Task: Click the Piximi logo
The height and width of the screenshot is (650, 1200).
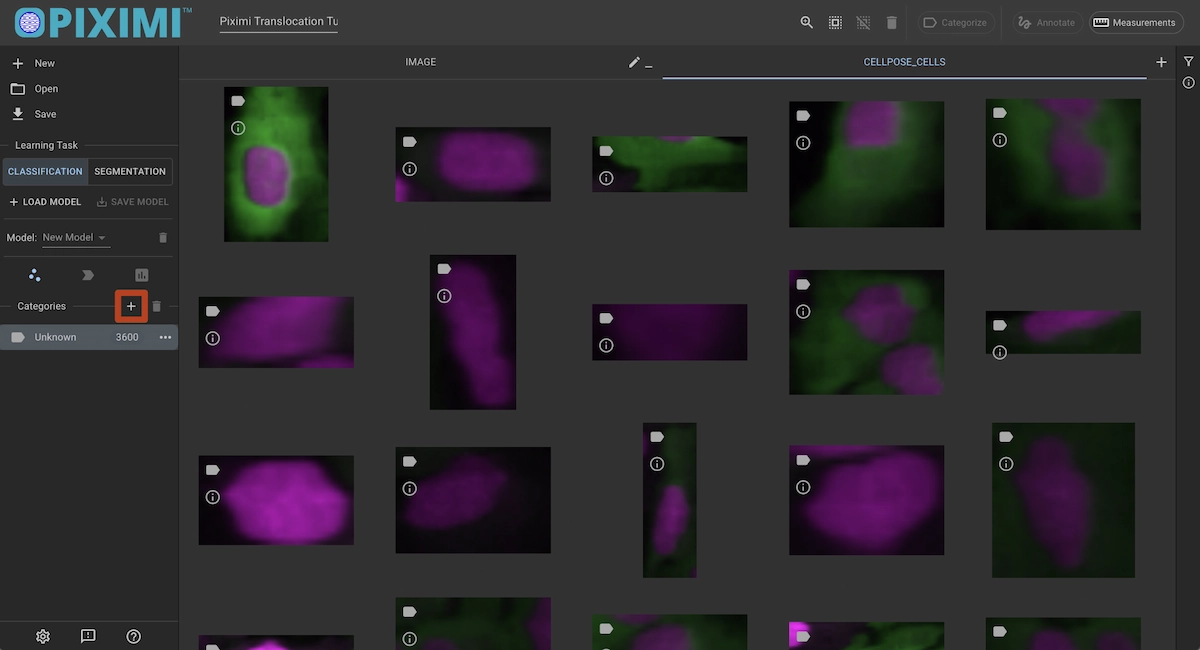Action: [x=103, y=22]
